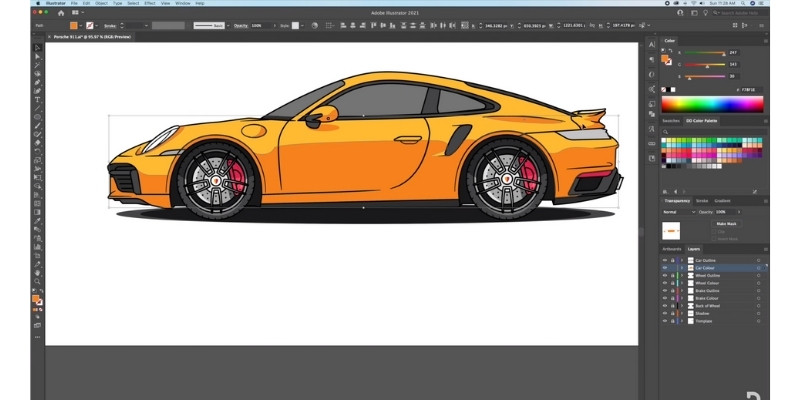Select the Pen tool in toolbar
The height and width of the screenshot is (400, 800).
[x=37, y=82]
